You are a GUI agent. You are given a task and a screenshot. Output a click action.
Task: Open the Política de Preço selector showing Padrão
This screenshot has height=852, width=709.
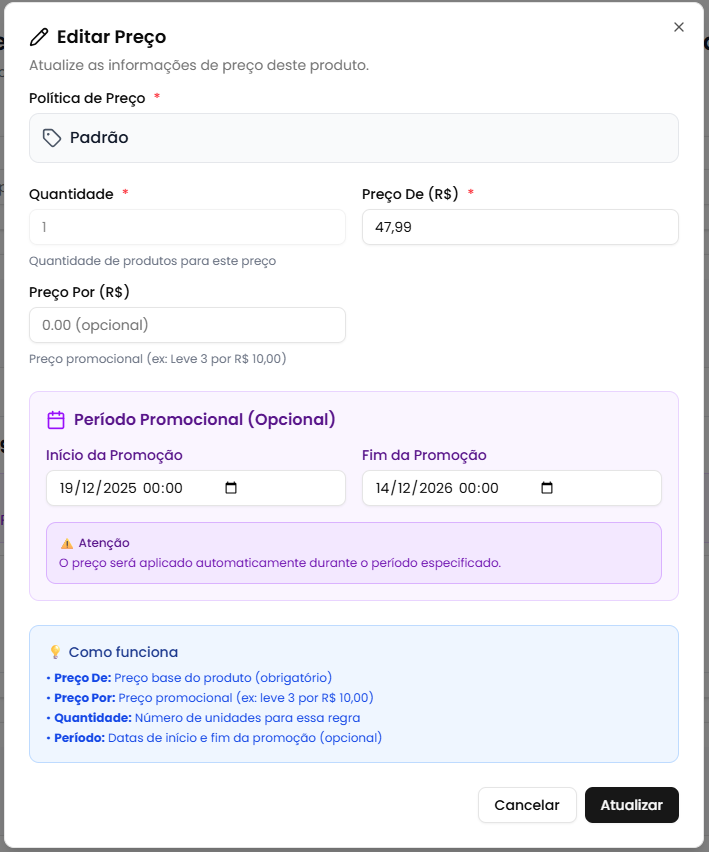(x=353, y=137)
